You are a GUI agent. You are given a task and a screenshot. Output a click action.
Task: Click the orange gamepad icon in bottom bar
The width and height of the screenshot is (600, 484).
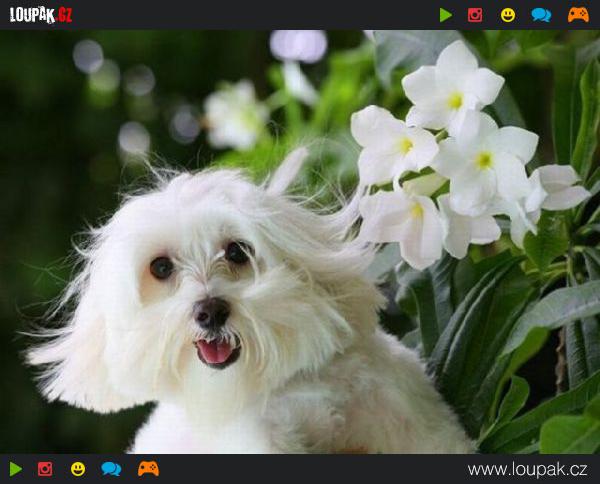click(148, 469)
